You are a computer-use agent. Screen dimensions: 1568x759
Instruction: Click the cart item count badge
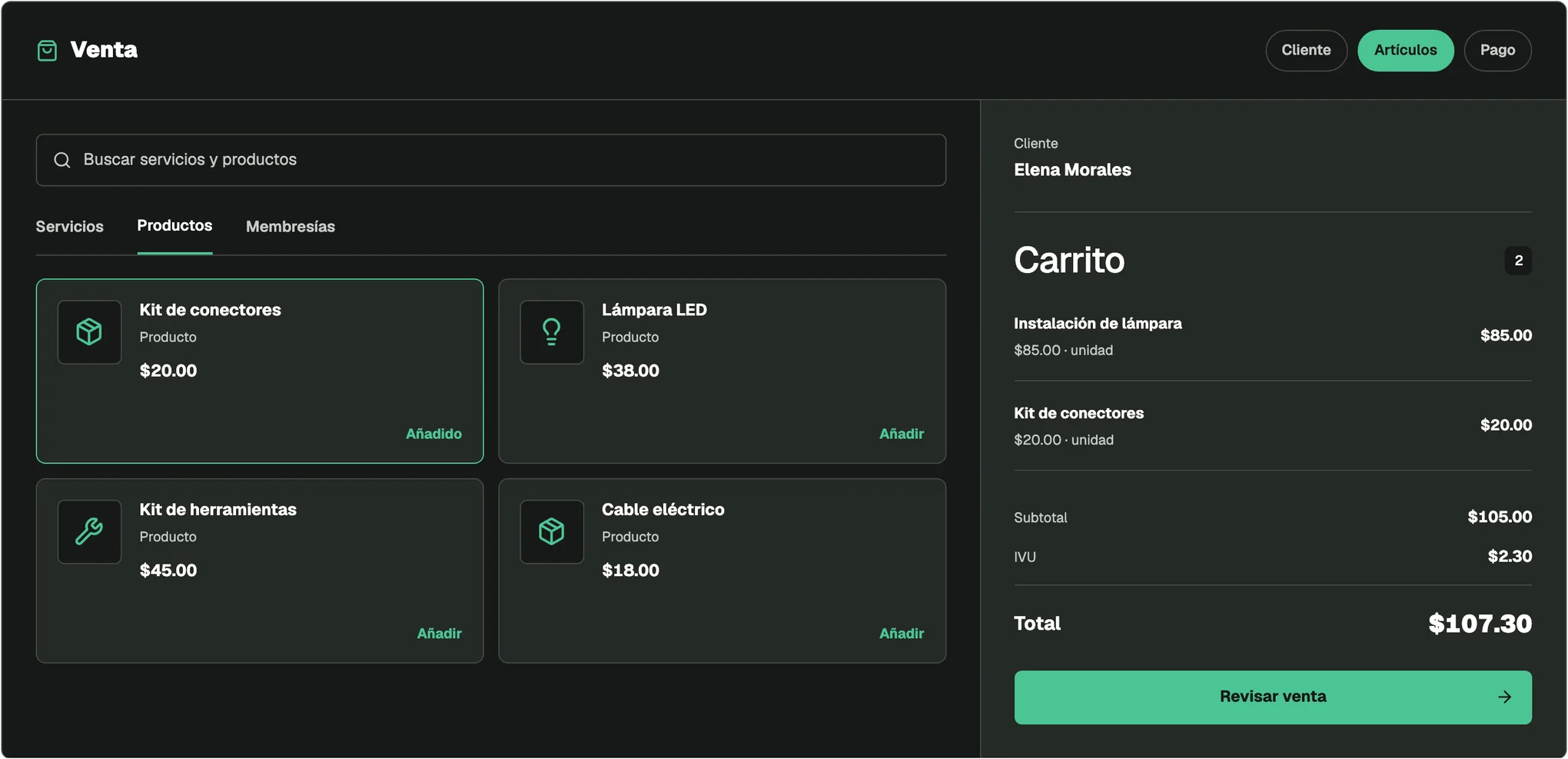(1518, 261)
